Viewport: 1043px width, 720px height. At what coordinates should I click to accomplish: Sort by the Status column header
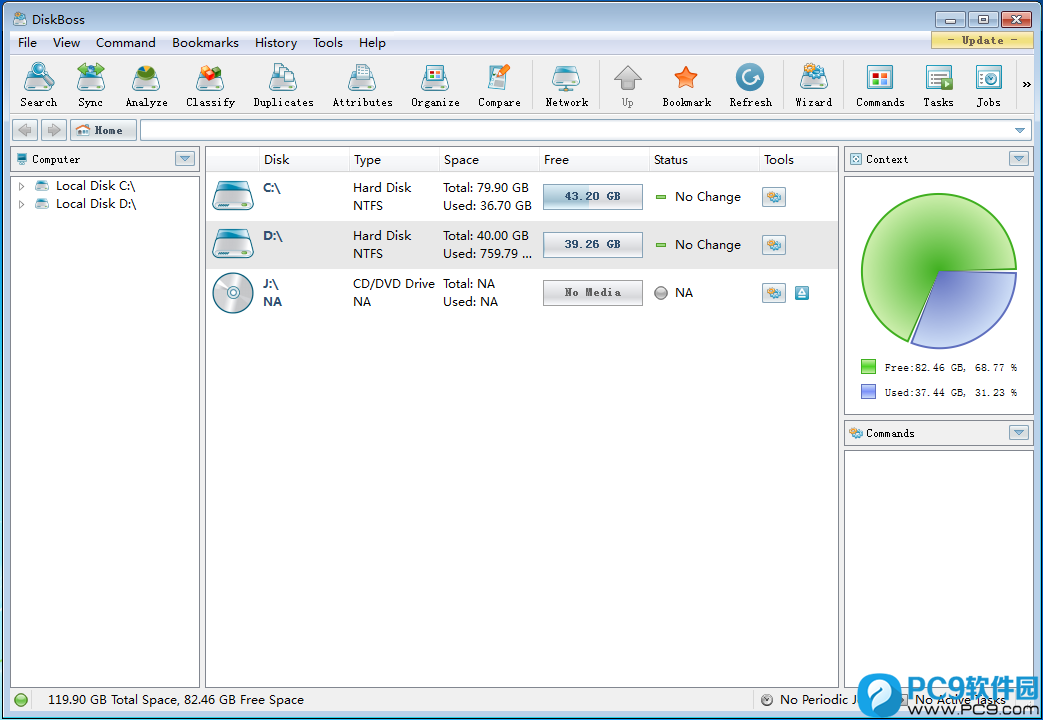coord(704,160)
